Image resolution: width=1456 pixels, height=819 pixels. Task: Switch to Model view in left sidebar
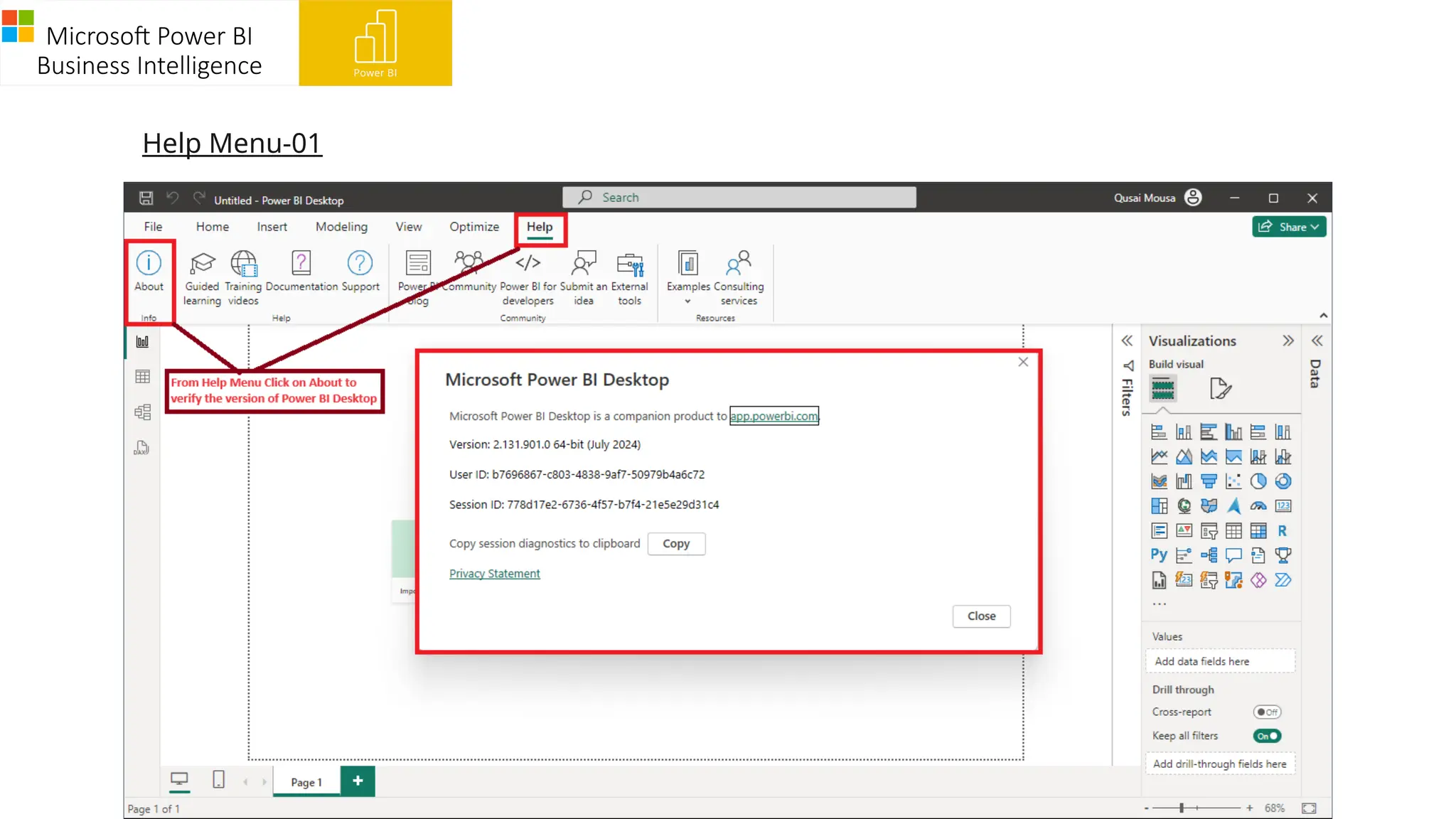click(x=142, y=412)
